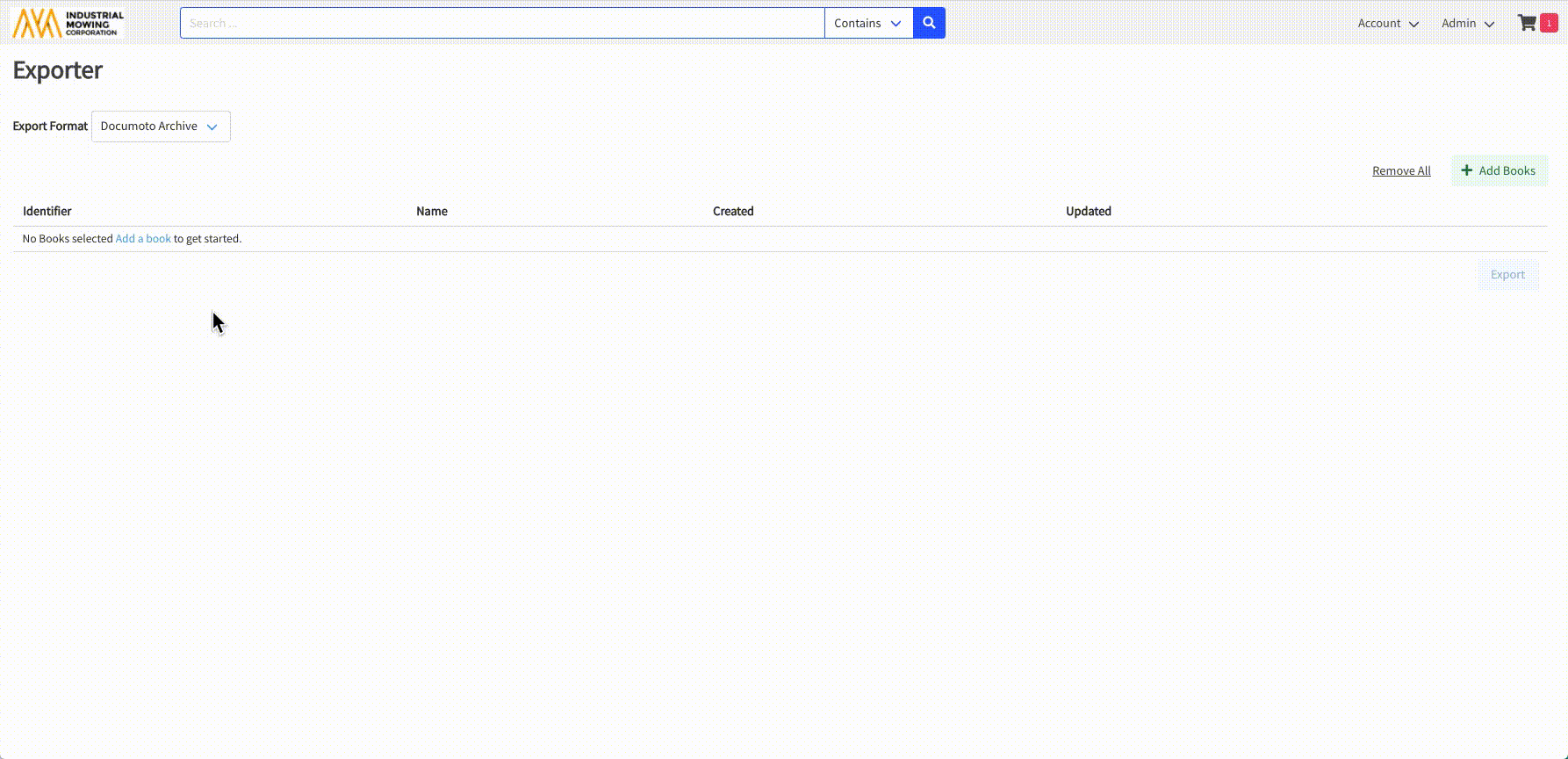Focus the Search text field
The width and height of the screenshot is (1568, 759).
501,24
